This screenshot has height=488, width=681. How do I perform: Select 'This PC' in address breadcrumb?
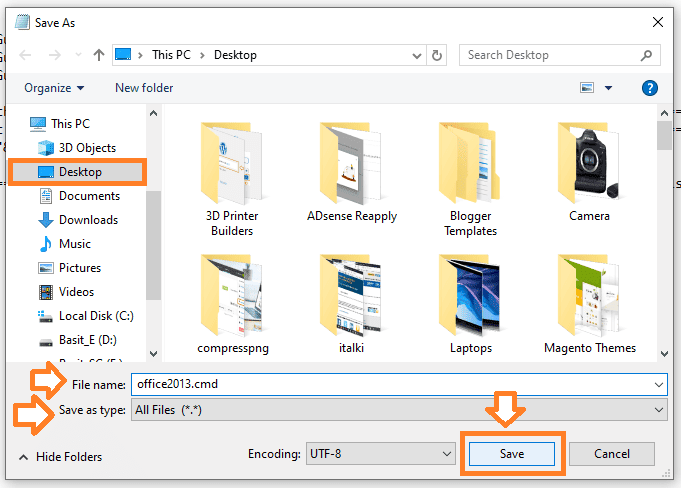(171, 55)
